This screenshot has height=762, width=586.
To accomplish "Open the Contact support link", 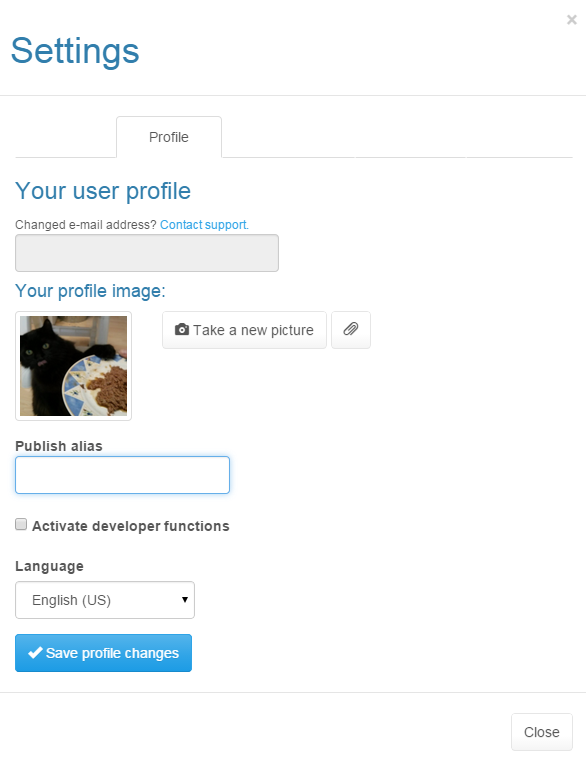I will click(204, 225).
